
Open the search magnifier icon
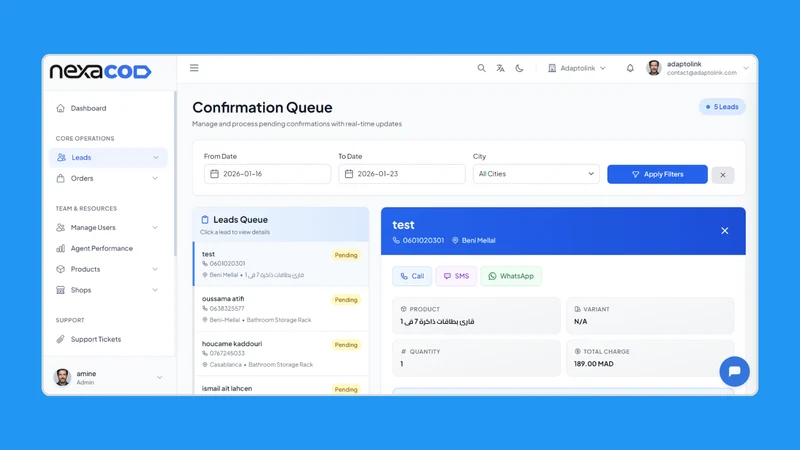[x=481, y=68]
